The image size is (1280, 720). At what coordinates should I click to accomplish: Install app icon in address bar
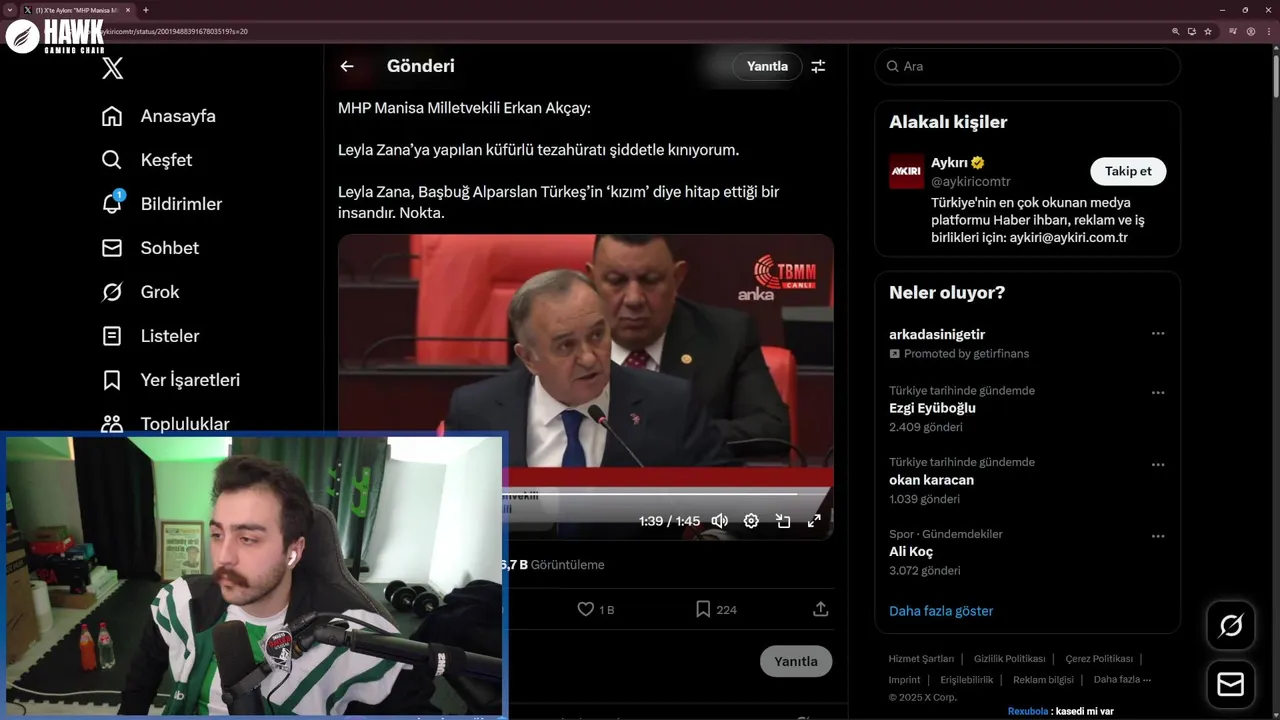pos(1192,32)
